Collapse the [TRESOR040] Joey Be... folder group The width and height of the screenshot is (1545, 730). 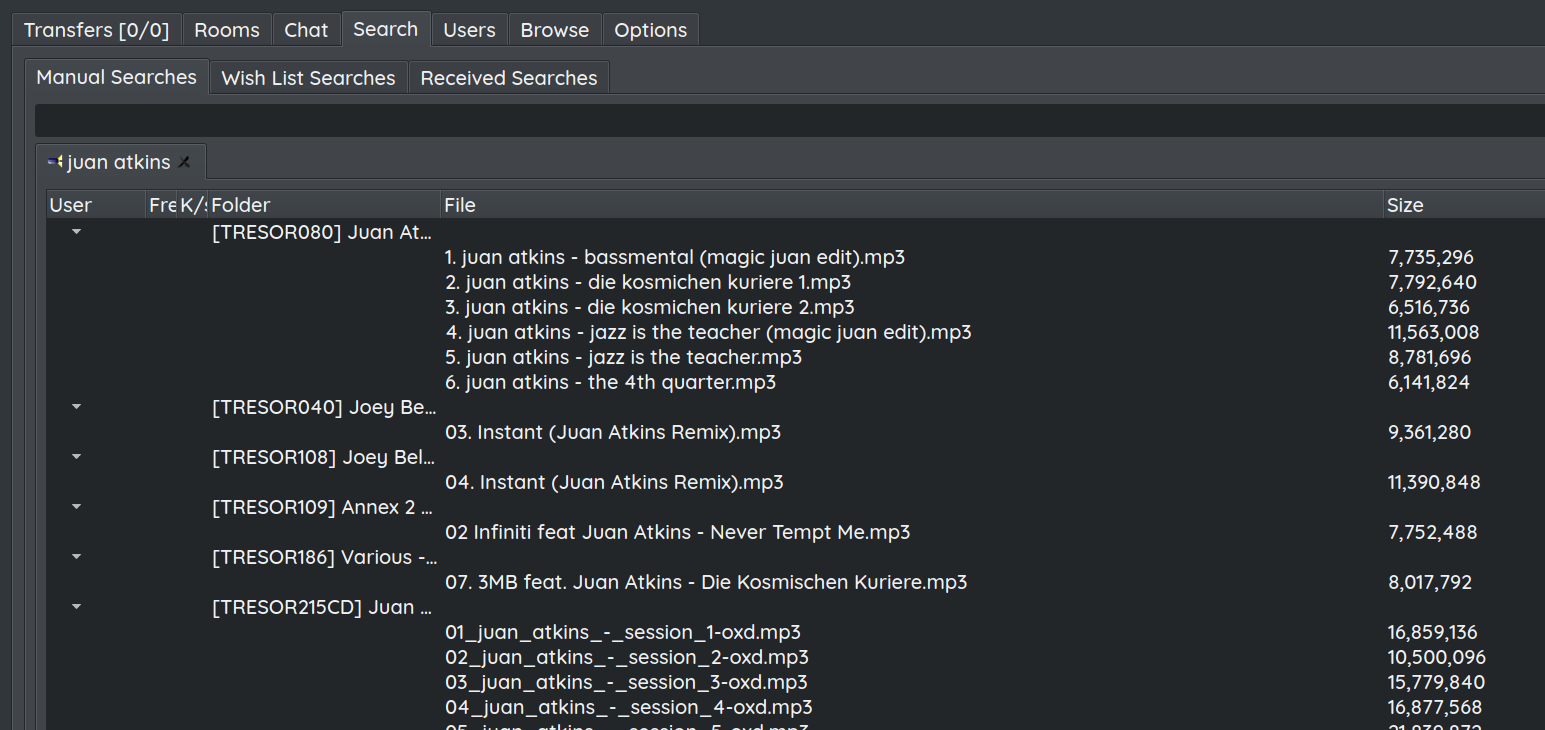tap(77, 406)
